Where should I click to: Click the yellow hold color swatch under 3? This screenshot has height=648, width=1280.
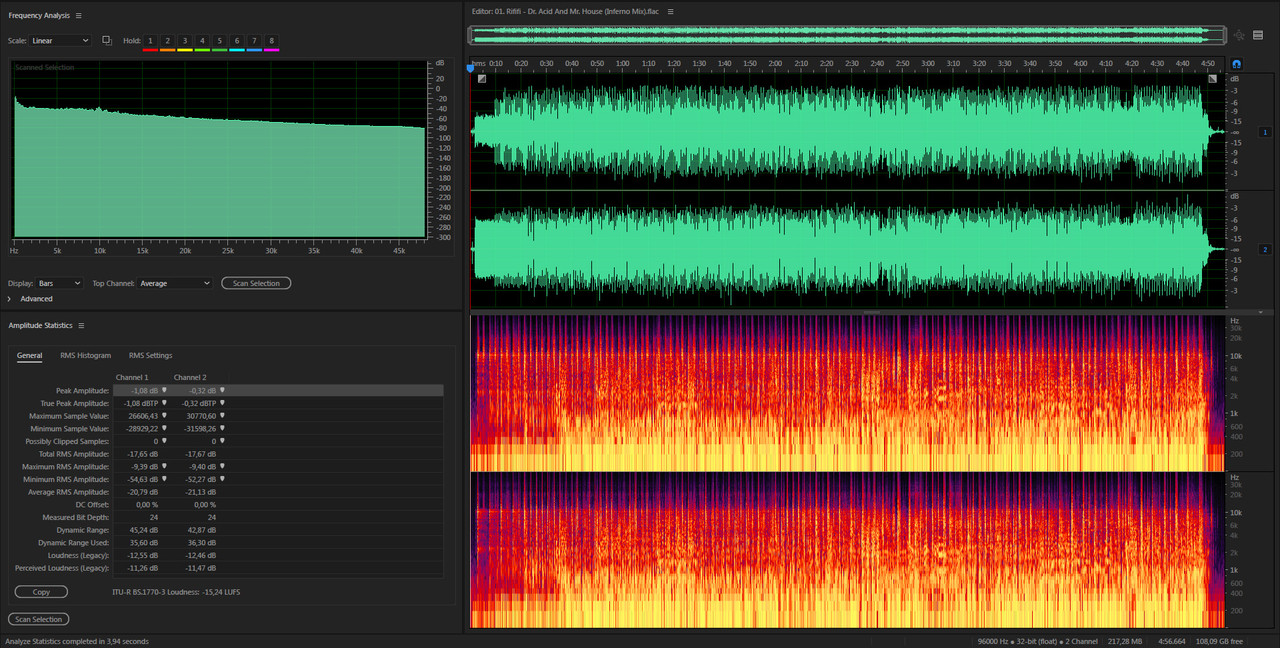[185, 49]
